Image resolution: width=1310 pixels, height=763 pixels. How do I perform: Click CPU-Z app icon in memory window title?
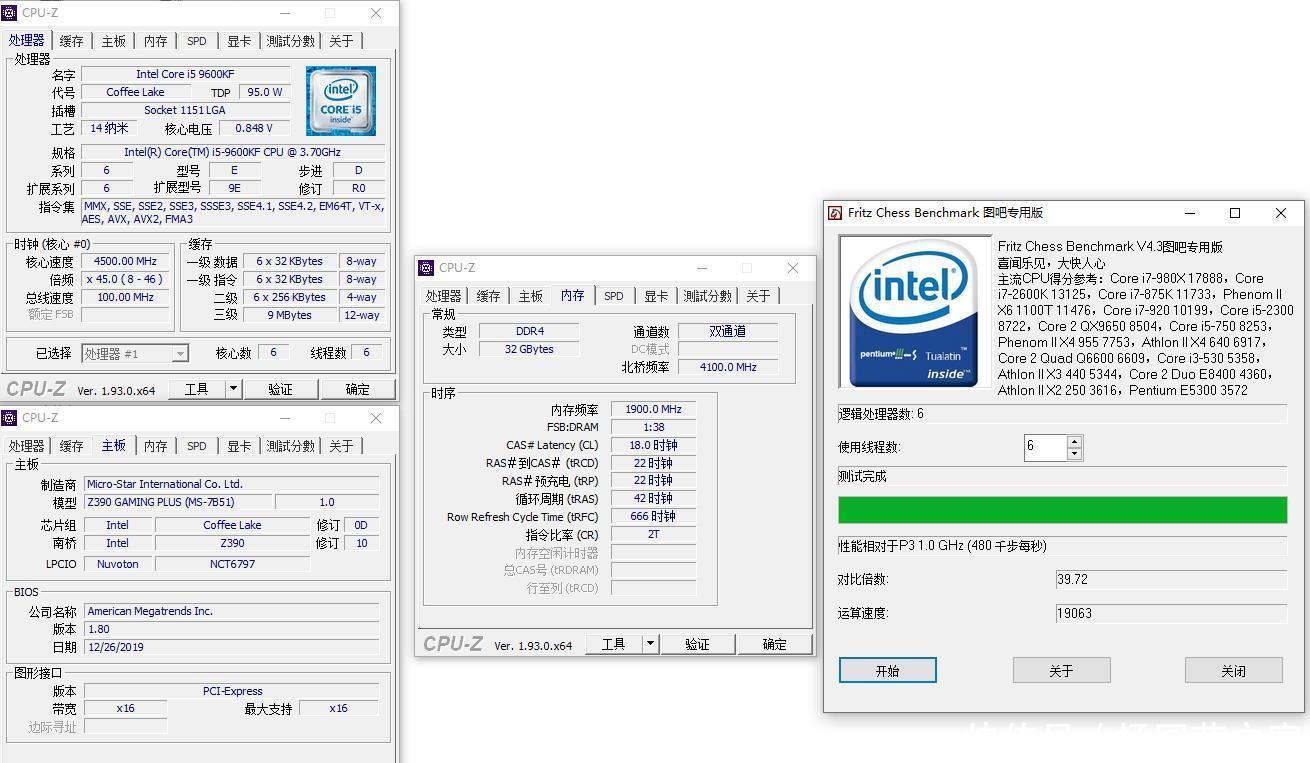click(x=426, y=268)
